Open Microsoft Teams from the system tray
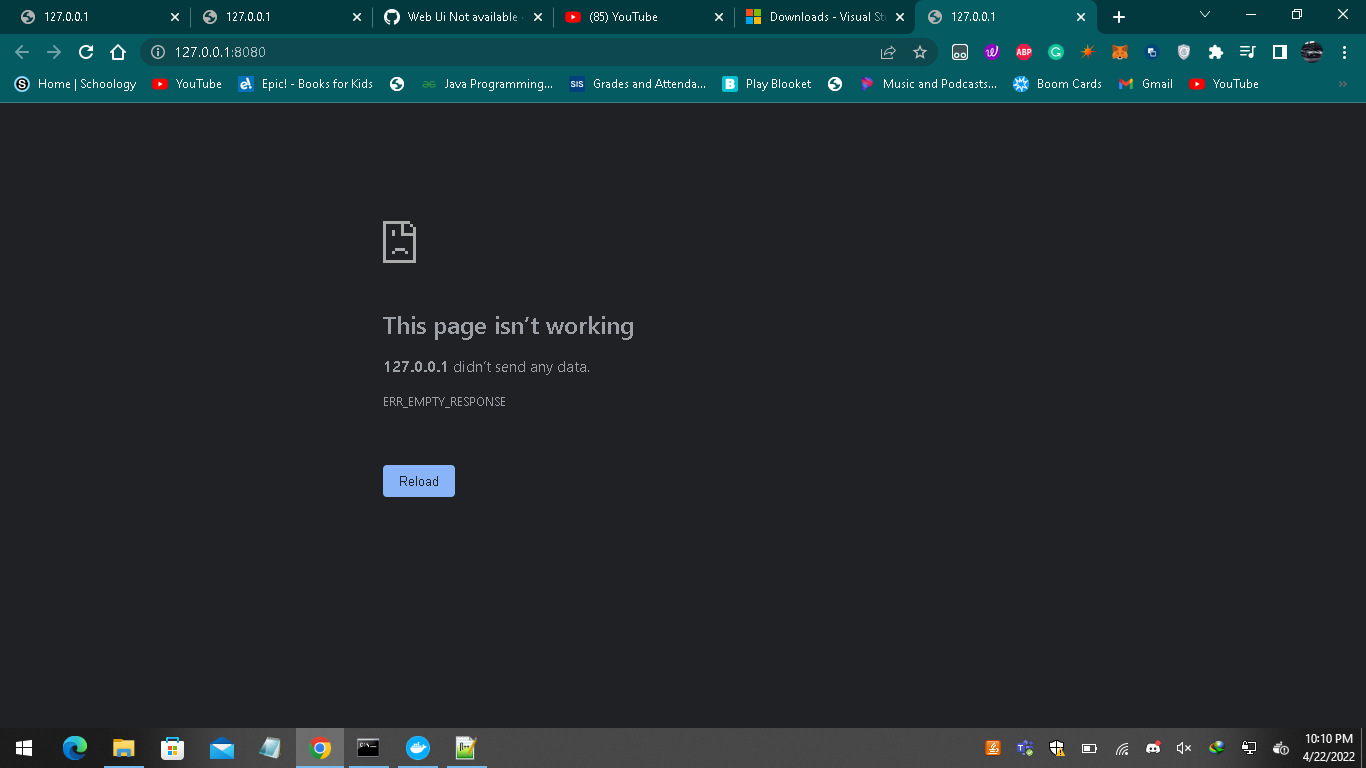 (x=1023, y=747)
